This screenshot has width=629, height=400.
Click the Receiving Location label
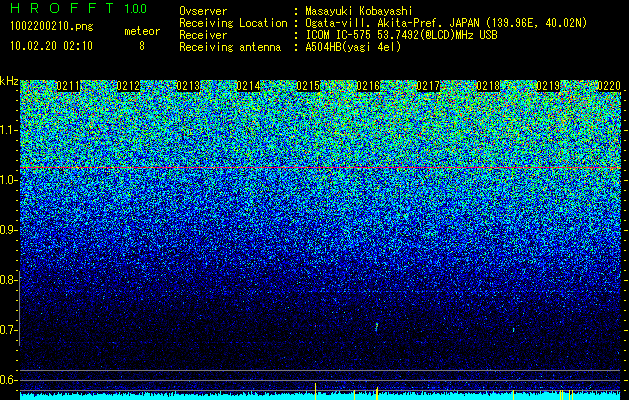pyautogui.click(x=233, y=23)
